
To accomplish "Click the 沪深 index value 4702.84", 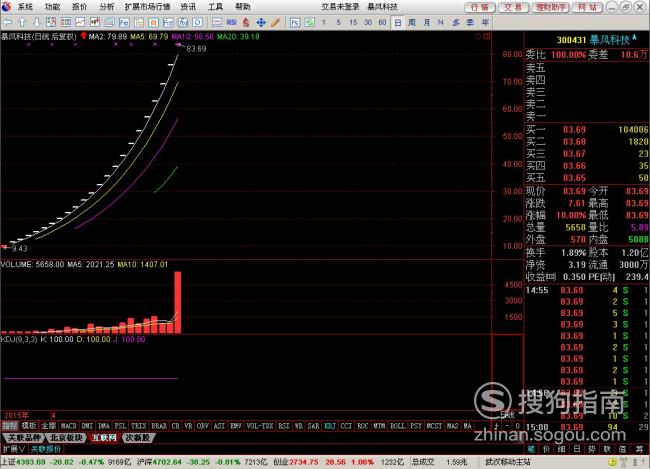I will 167,462.
